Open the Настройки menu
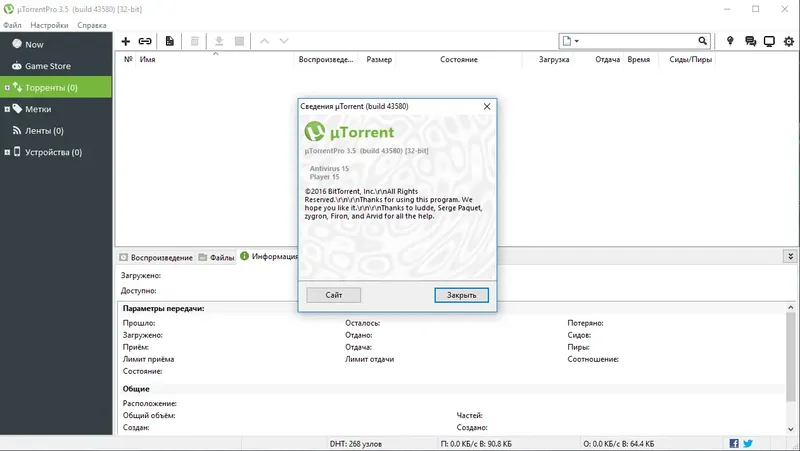This screenshot has height=451, width=800. [x=49, y=25]
